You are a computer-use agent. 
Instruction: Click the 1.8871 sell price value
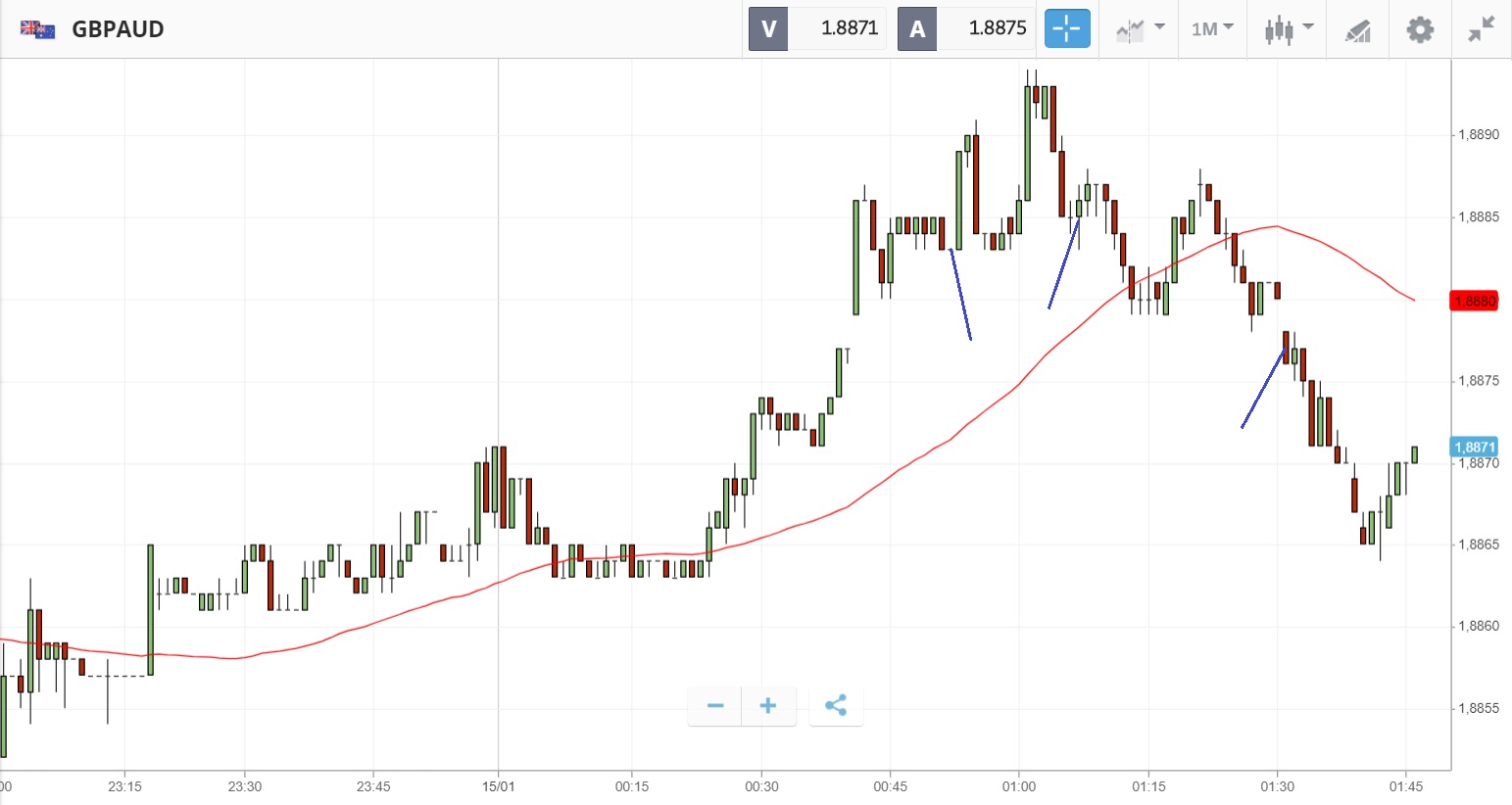click(x=849, y=28)
